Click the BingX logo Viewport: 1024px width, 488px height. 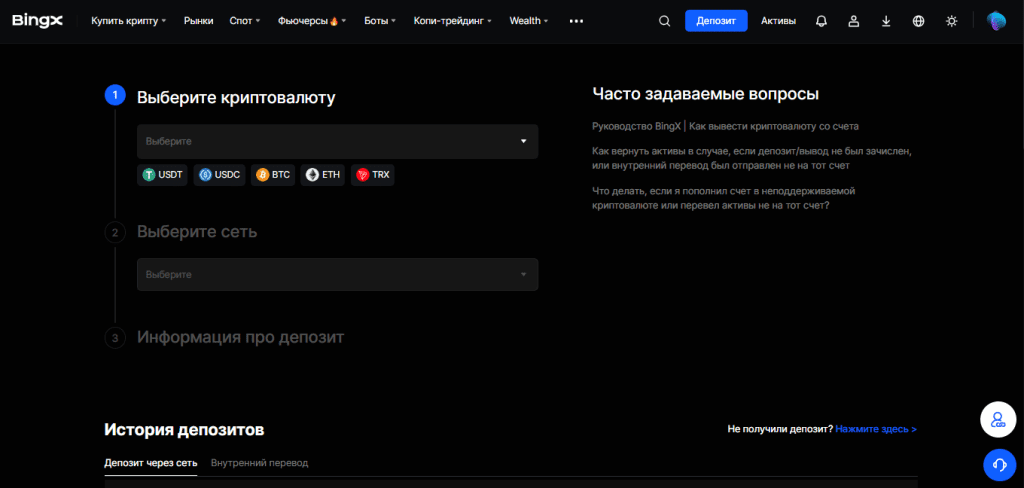tap(37, 21)
